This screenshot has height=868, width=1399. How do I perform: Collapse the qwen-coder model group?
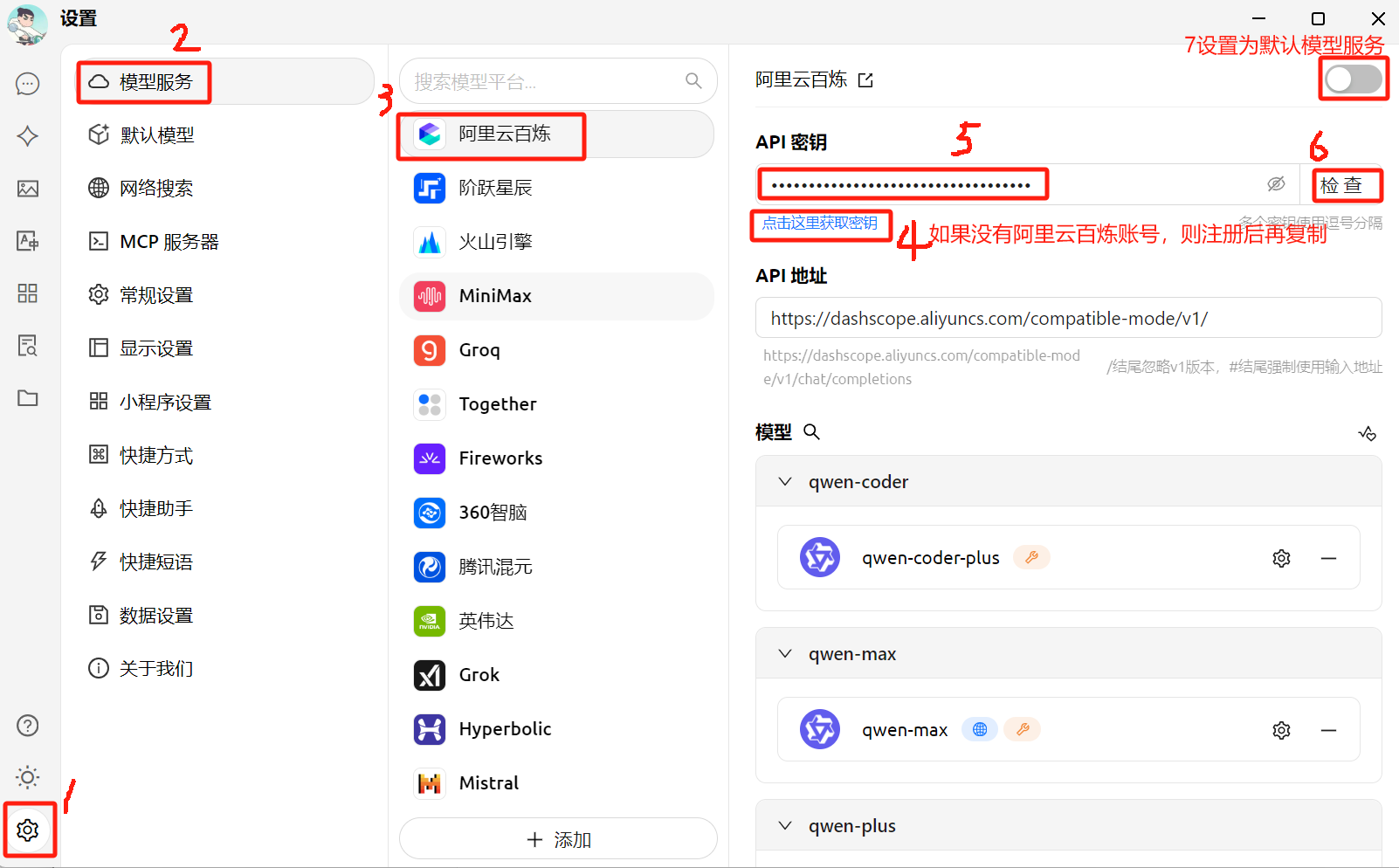pos(785,482)
